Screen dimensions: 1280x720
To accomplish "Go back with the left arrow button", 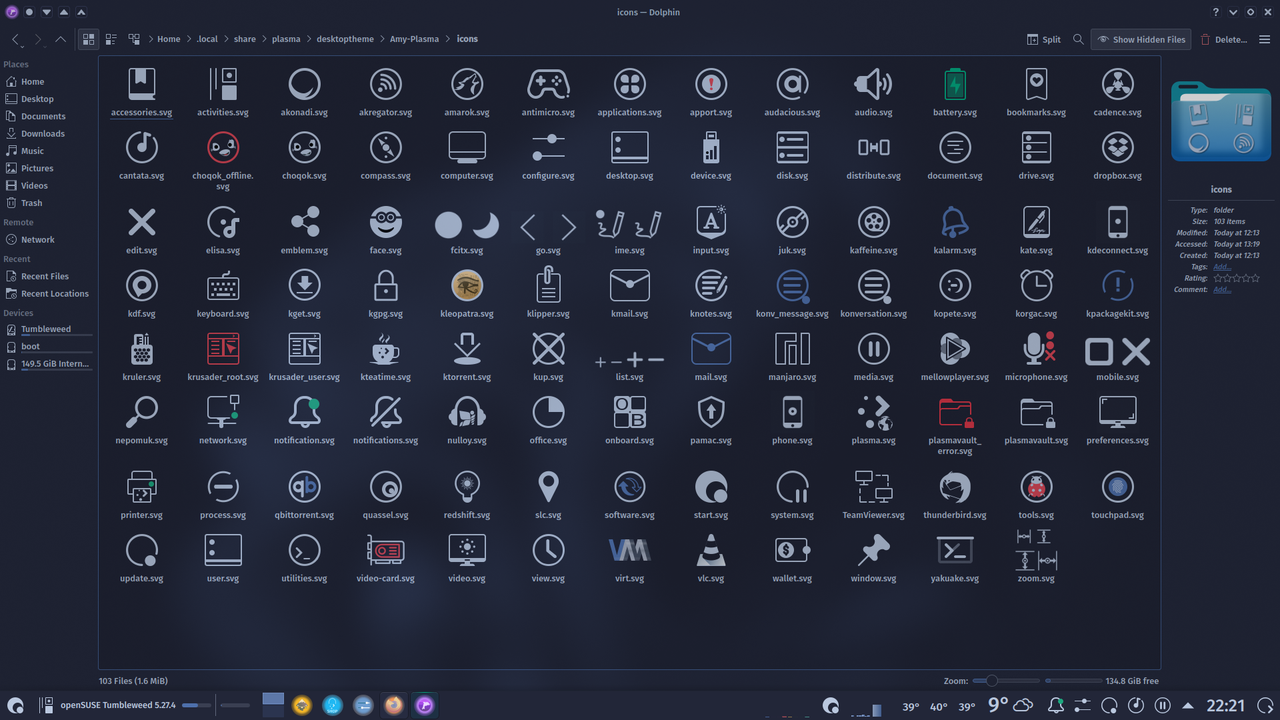I will pos(16,39).
